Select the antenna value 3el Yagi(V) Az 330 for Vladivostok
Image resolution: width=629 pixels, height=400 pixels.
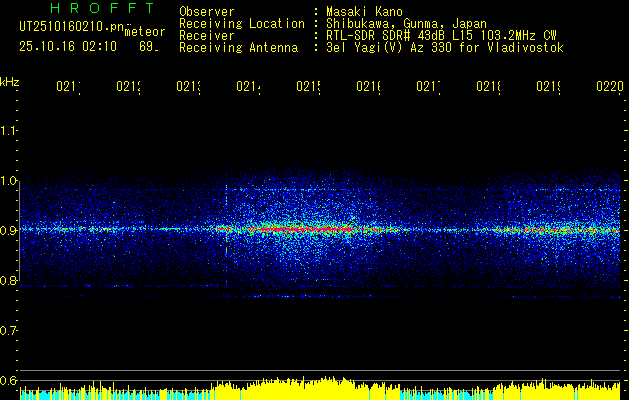445,48
